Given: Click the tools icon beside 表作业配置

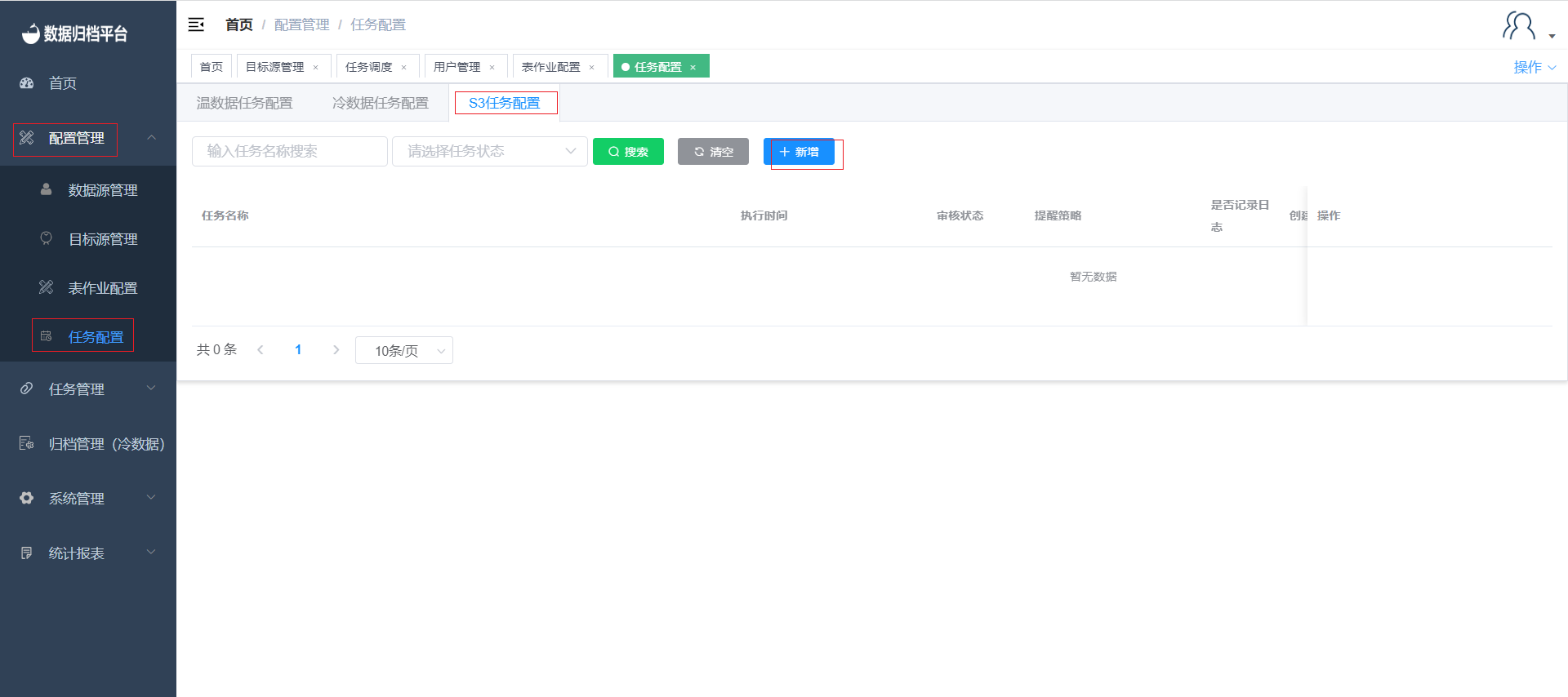Looking at the screenshot, I should point(47,287).
